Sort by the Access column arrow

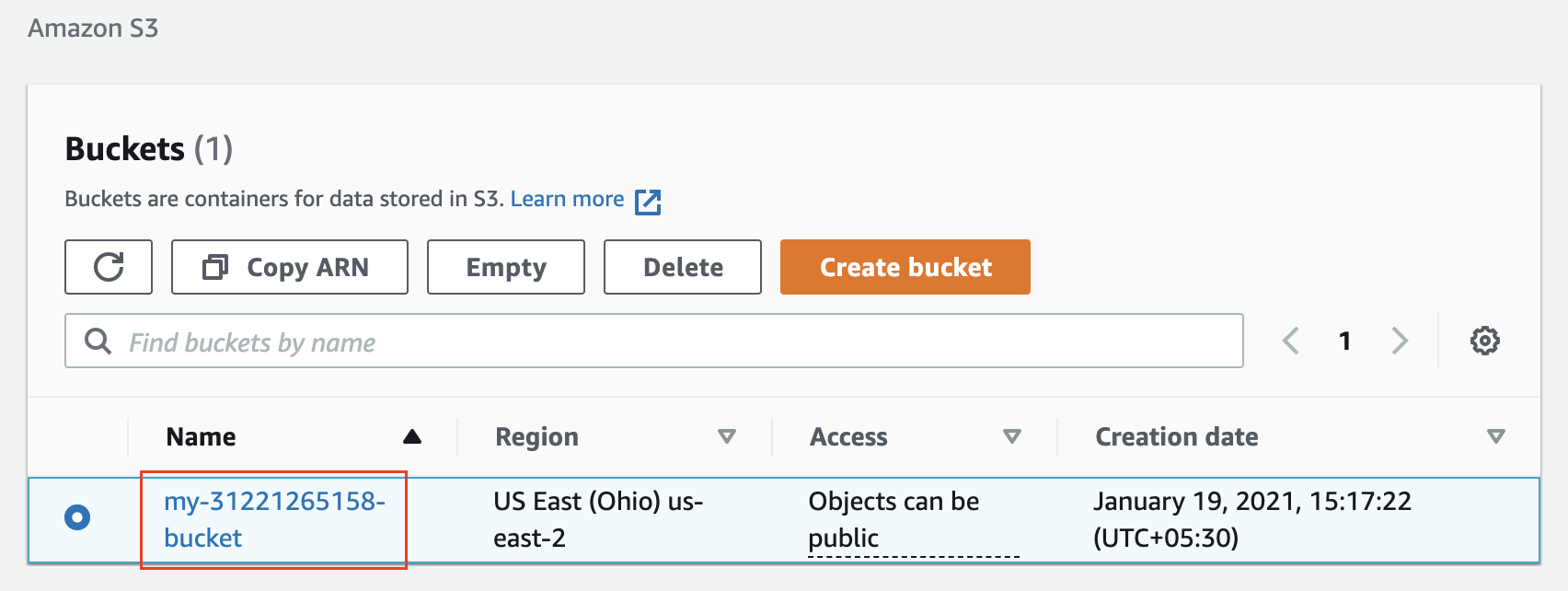1012,436
